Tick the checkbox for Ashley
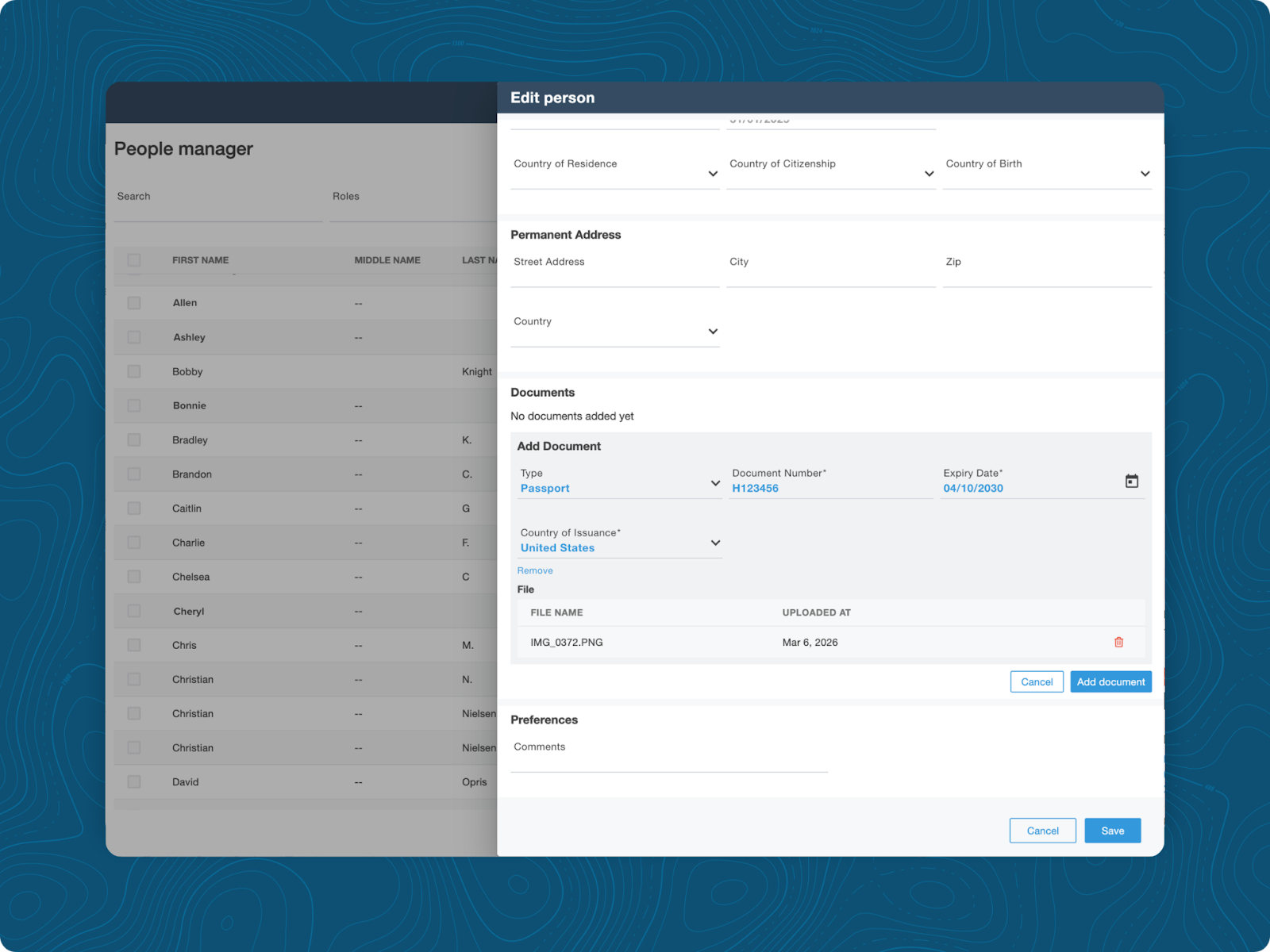This screenshot has height=952, width=1270. pos(134,337)
